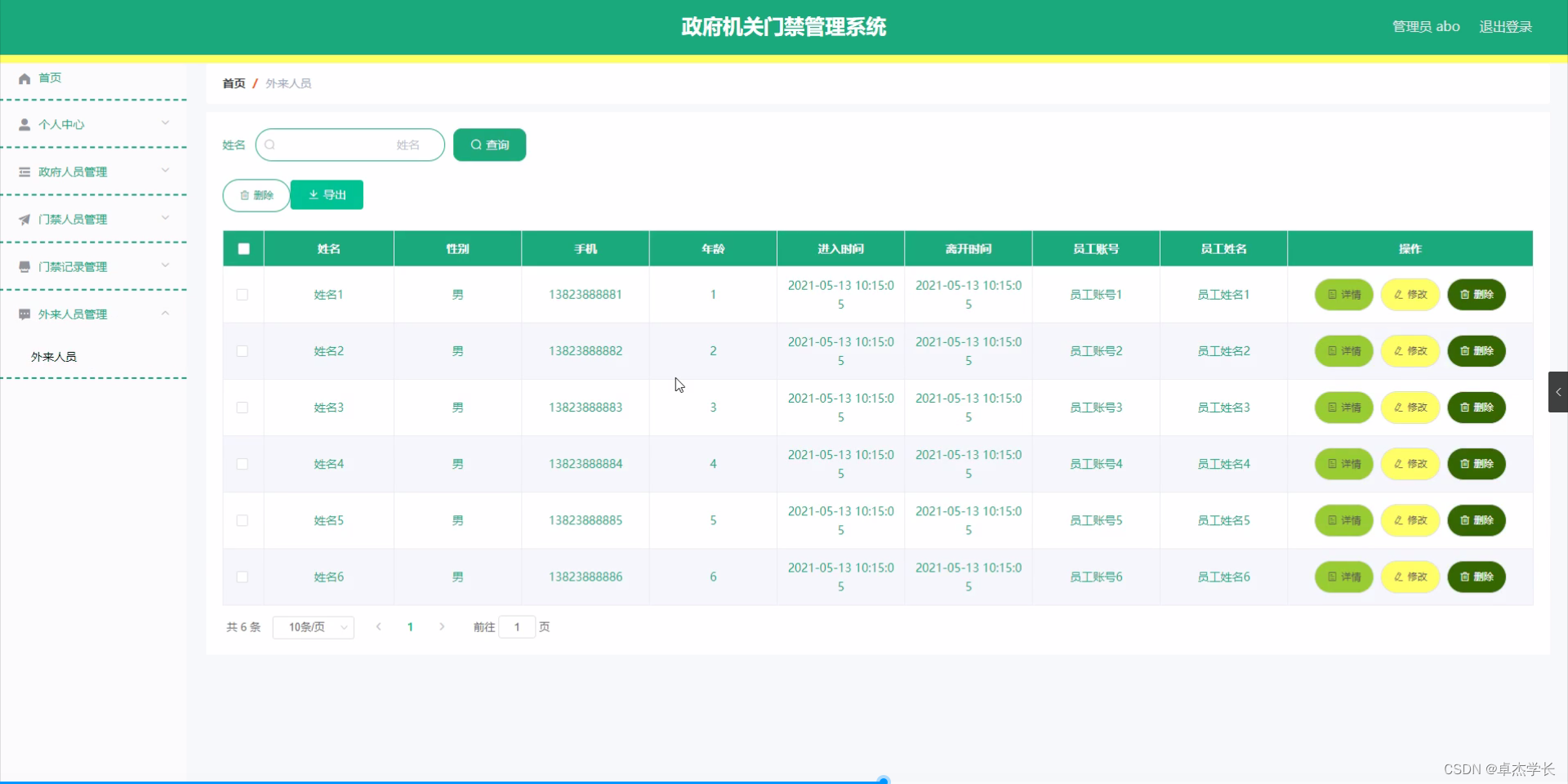Screen dimensions: 1568x784
Task: Open the 外来人员 submenu item
Action: tap(54, 356)
